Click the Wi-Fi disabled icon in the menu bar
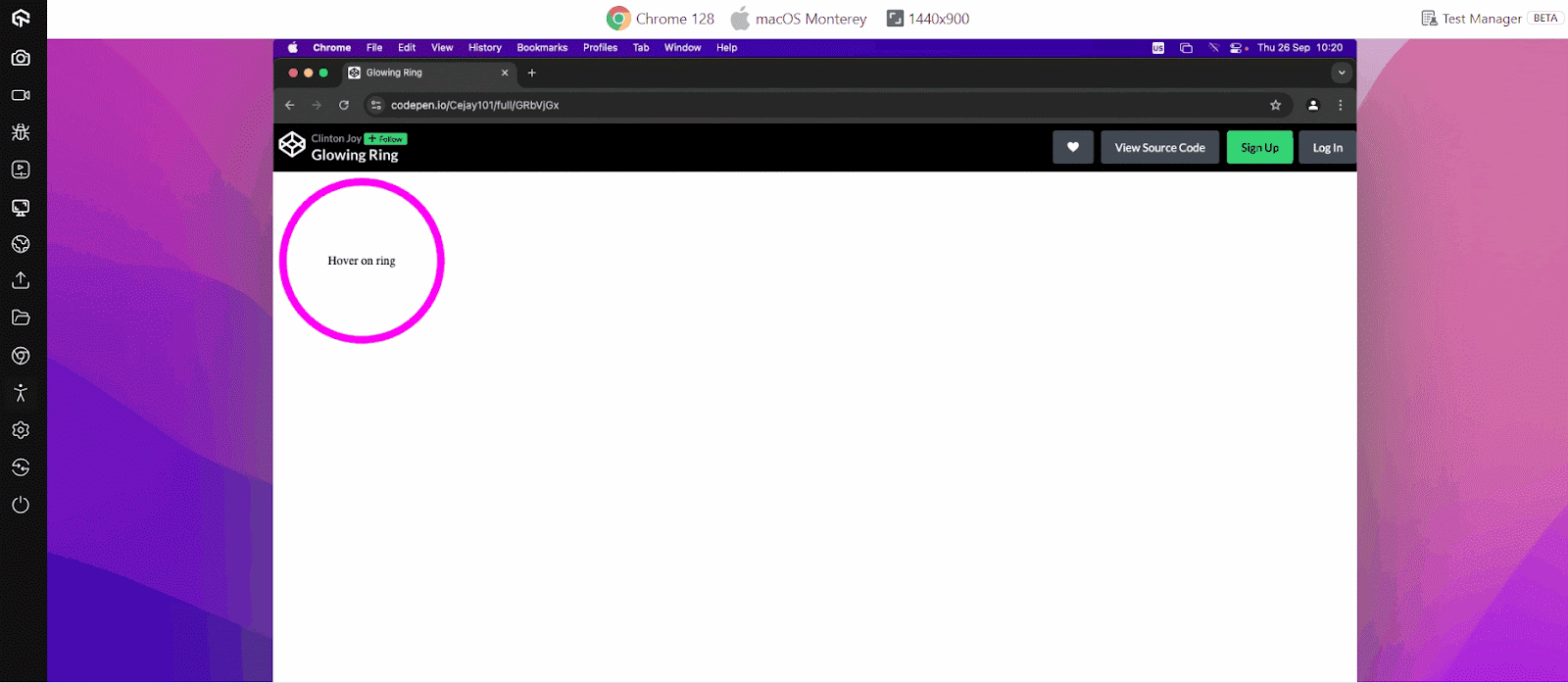This screenshot has width=1568, height=683. point(1213,47)
